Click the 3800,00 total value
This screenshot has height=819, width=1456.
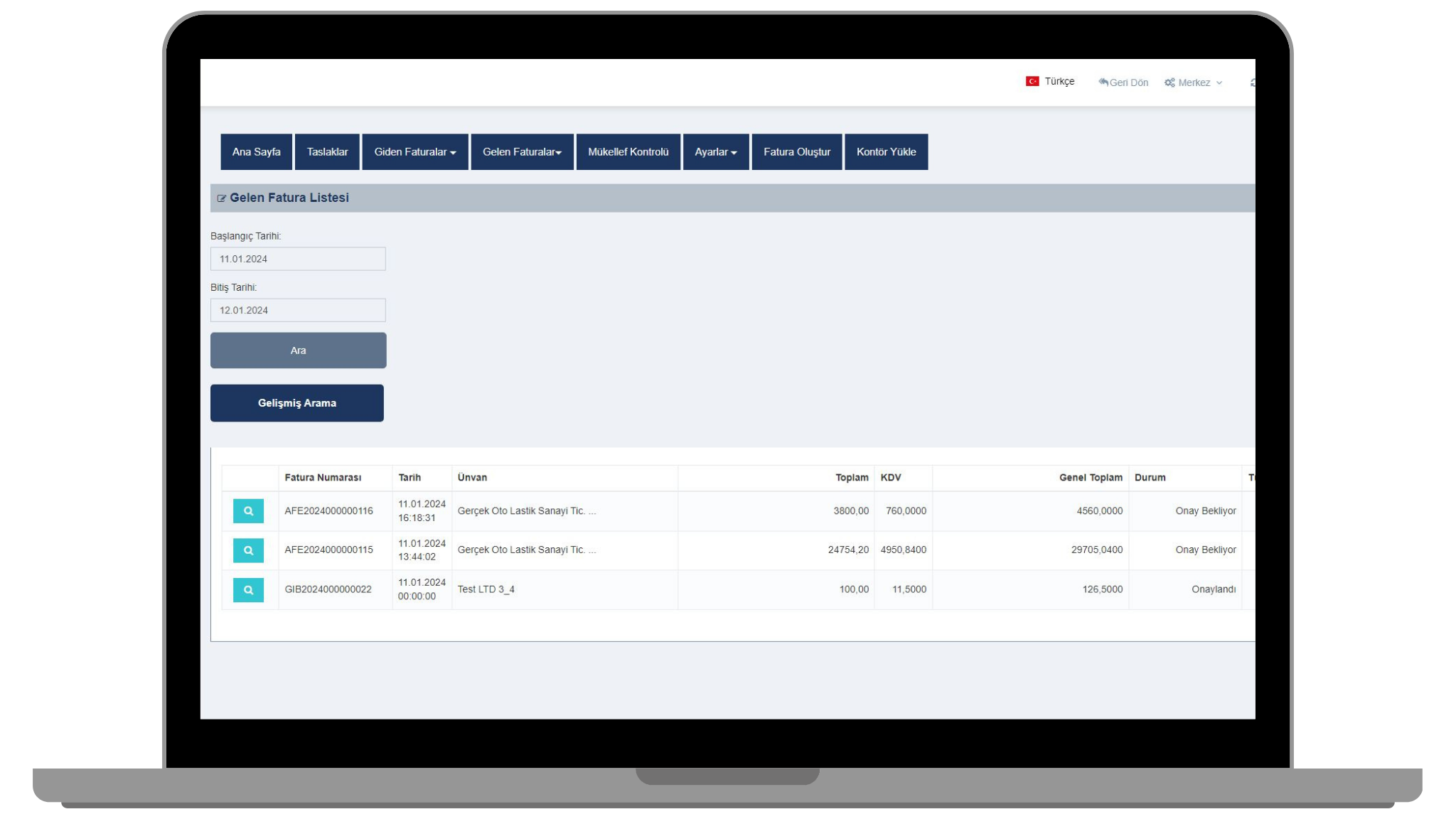(x=851, y=511)
